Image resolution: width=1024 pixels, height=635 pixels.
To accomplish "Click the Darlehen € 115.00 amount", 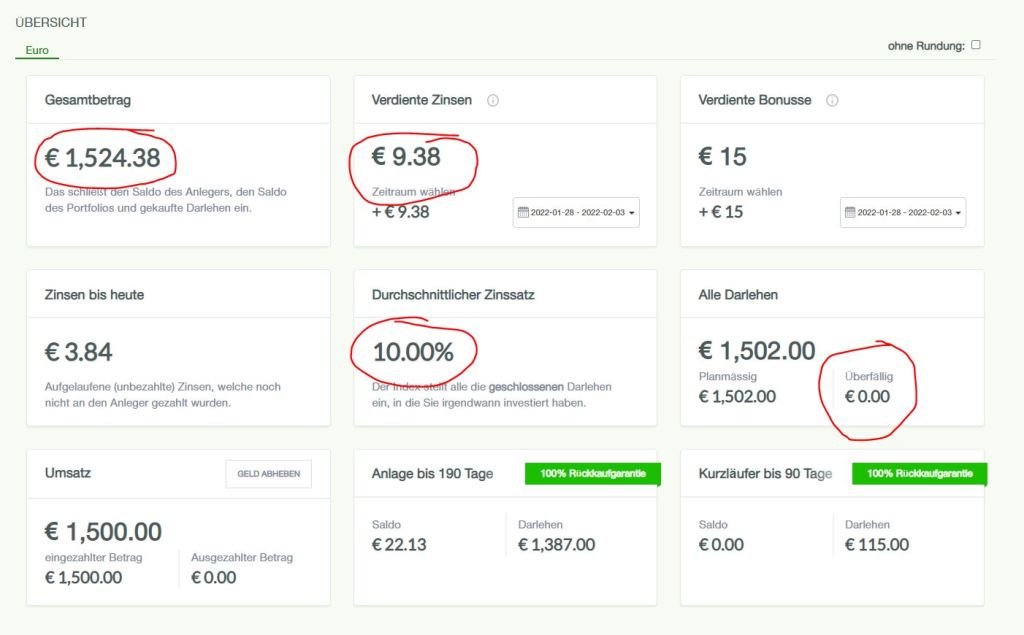I will pyautogui.click(x=877, y=545).
